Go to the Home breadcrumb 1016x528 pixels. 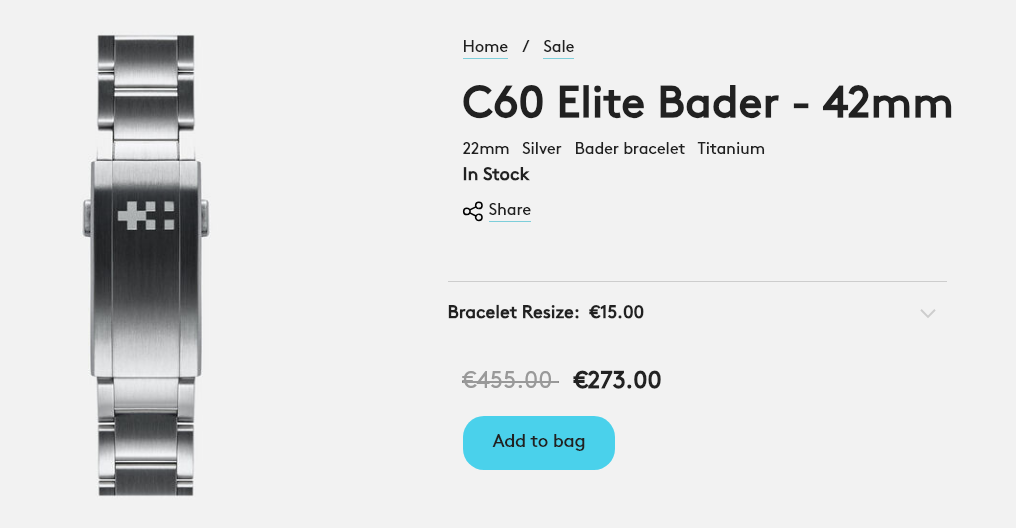[x=485, y=47]
